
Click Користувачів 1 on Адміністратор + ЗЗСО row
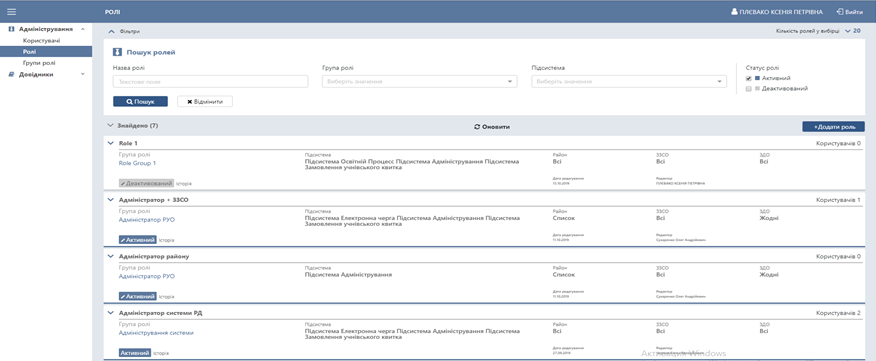point(838,200)
